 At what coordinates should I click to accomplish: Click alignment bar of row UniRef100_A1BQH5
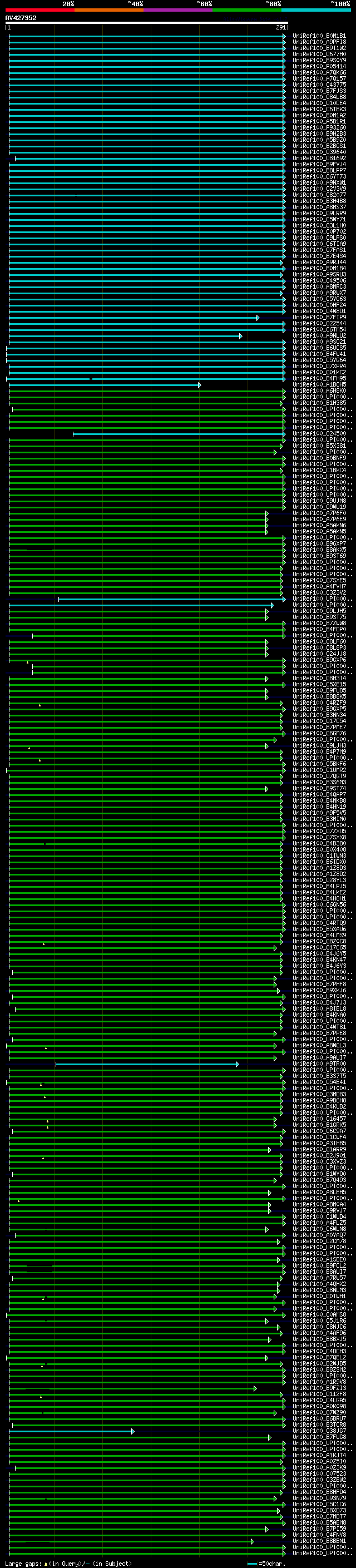point(105,385)
